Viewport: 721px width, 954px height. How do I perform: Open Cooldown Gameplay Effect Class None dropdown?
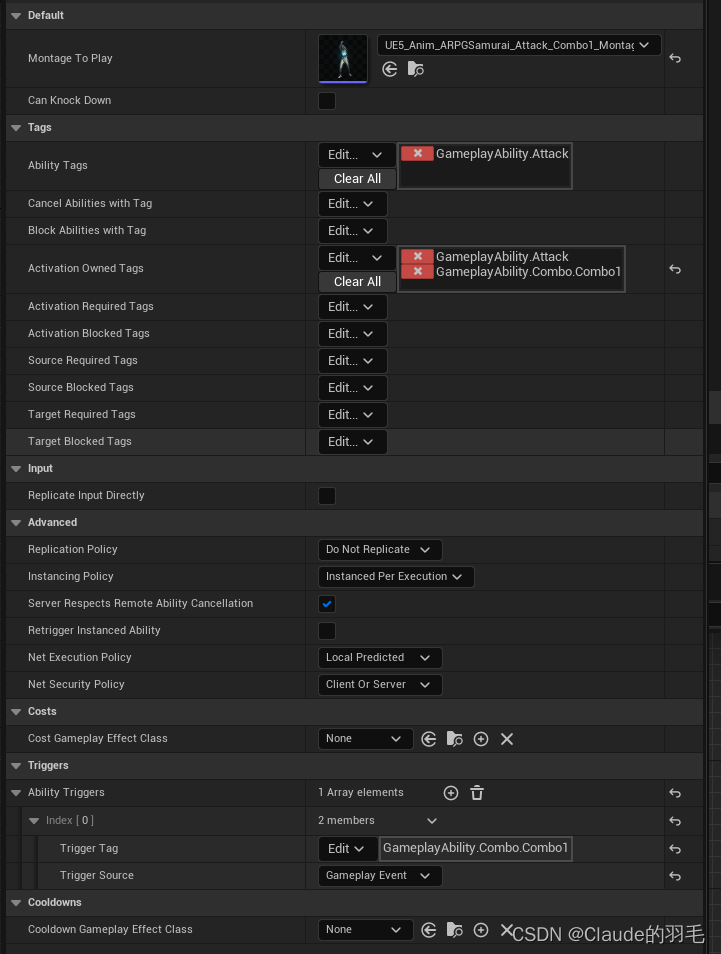[x=365, y=930]
